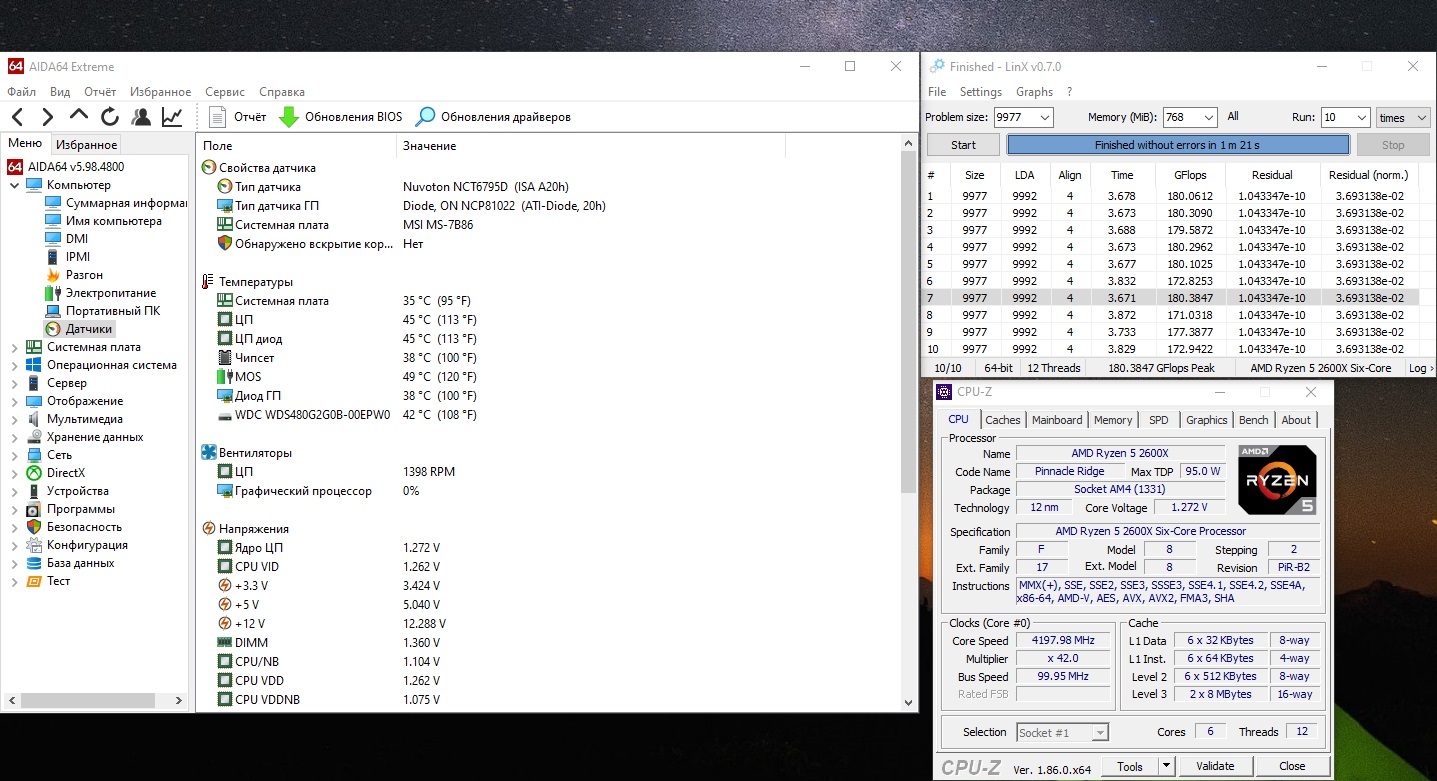Select Портативный ПК tree item

102,311
